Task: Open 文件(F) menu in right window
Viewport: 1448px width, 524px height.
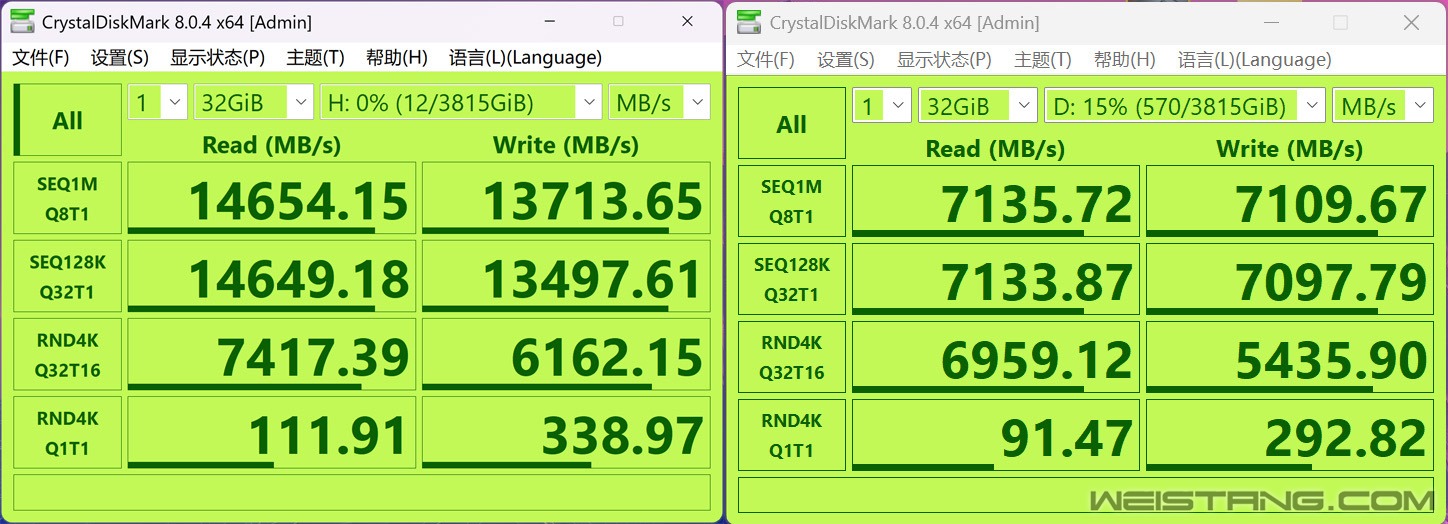Action: click(x=766, y=60)
